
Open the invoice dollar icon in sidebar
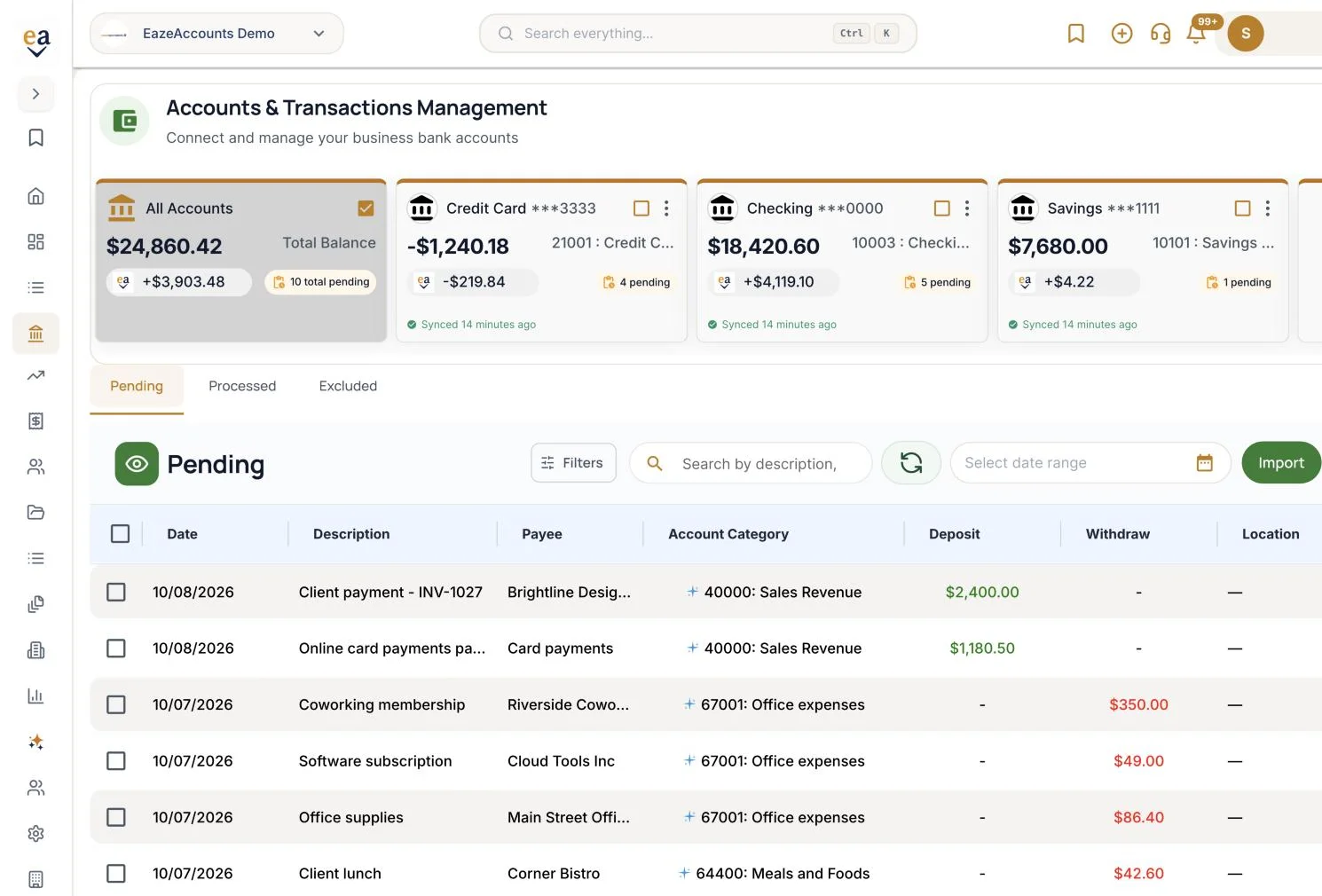pos(35,420)
